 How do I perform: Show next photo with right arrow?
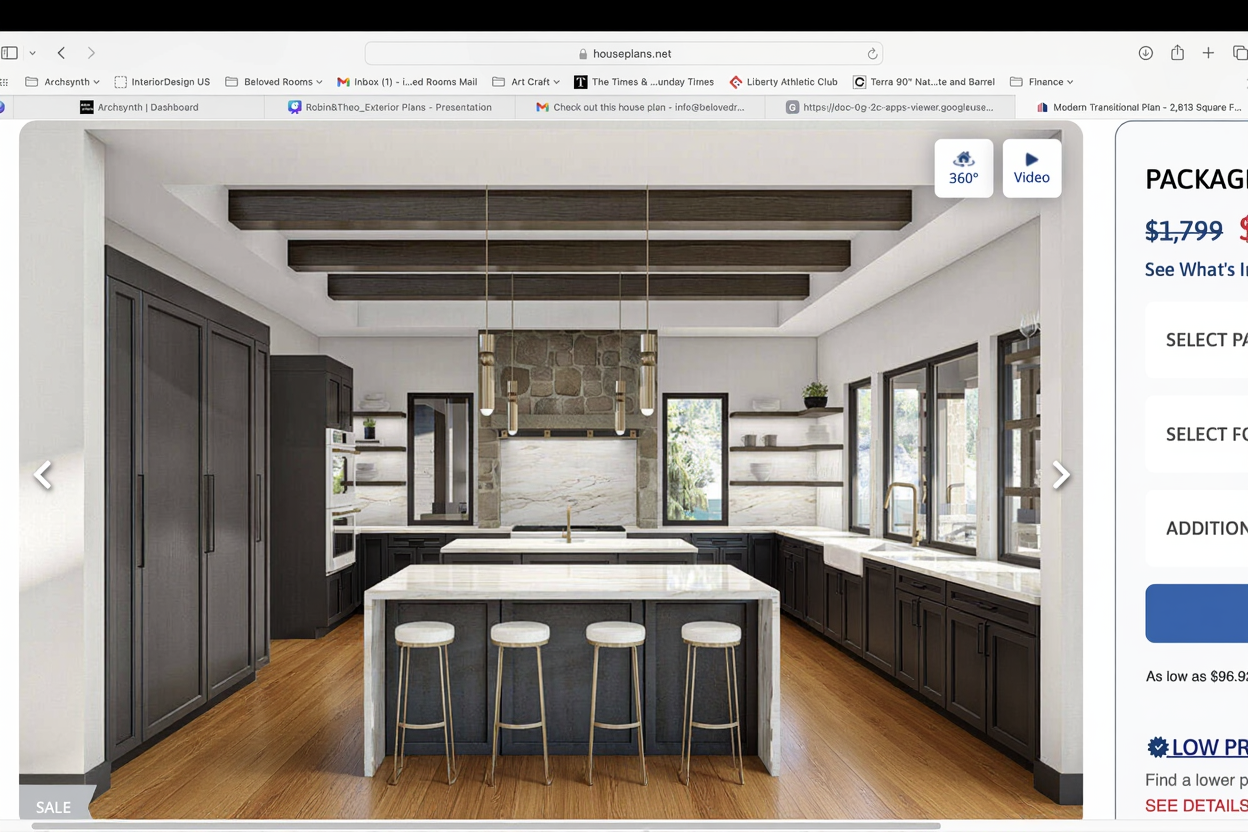pos(1060,475)
